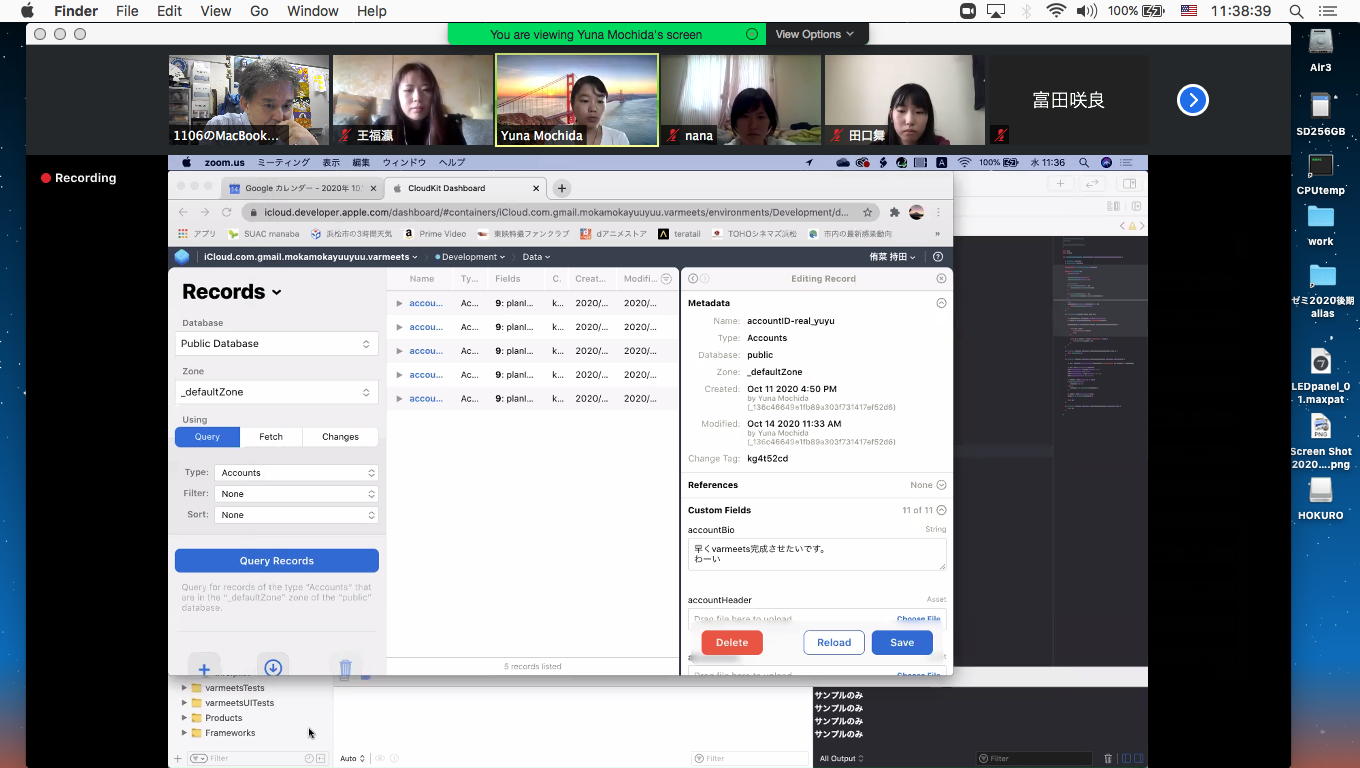Close the Editing Record panel
The image size is (1360, 768).
tap(941, 279)
